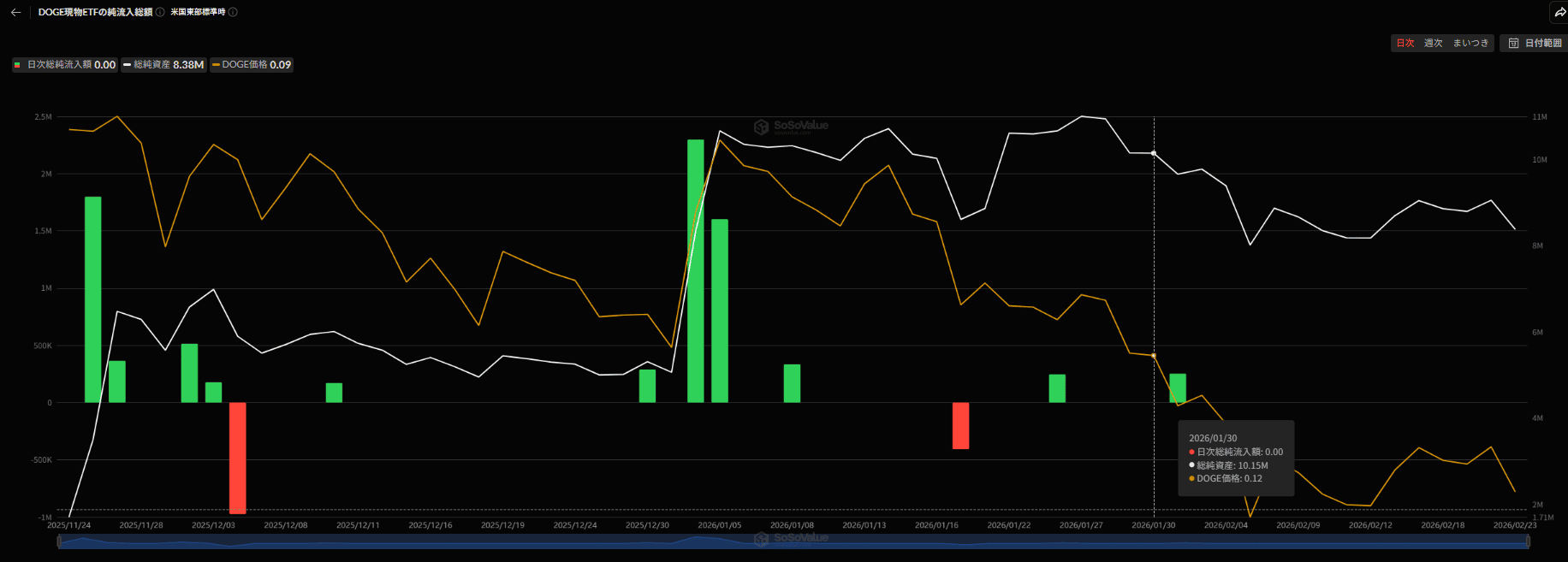
Task: Switch to the 週次 weekly view
Action: pos(1433,43)
